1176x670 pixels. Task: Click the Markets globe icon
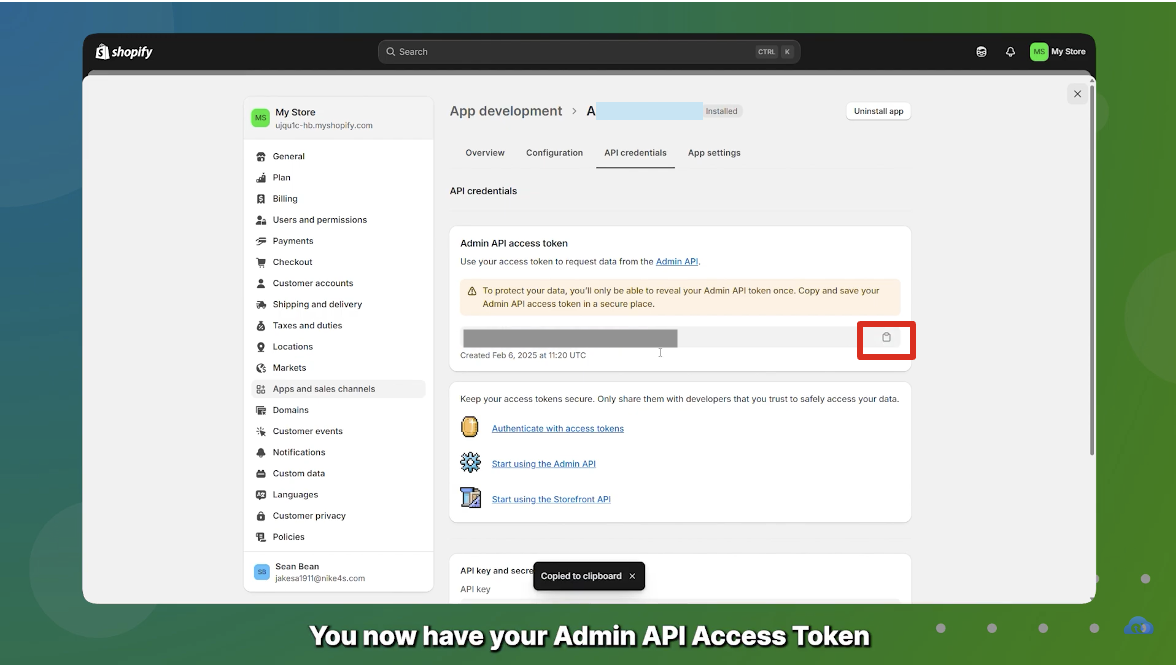pos(261,368)
